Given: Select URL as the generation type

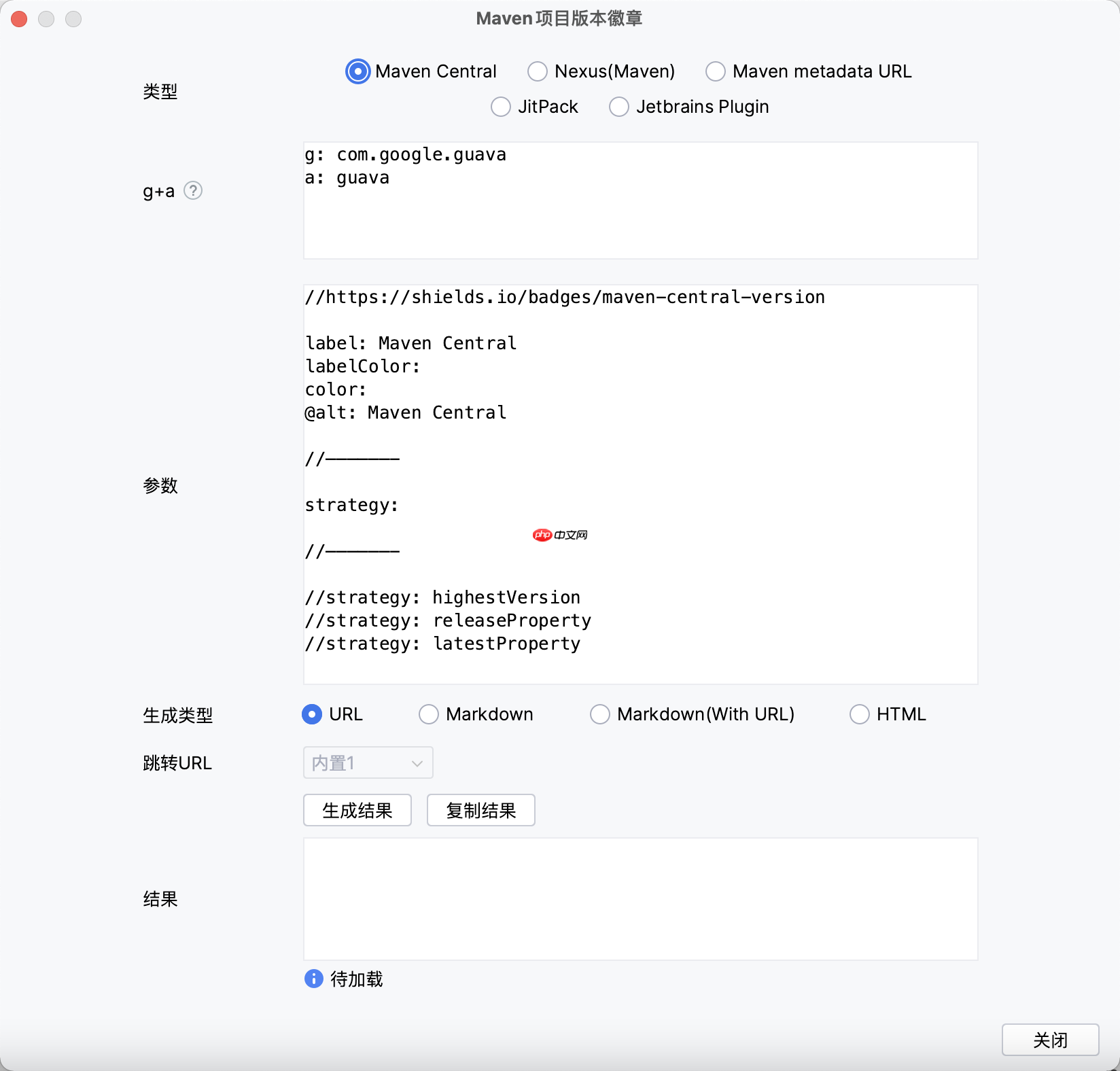Looking at the screenshot, I should [x=312, y=714].
